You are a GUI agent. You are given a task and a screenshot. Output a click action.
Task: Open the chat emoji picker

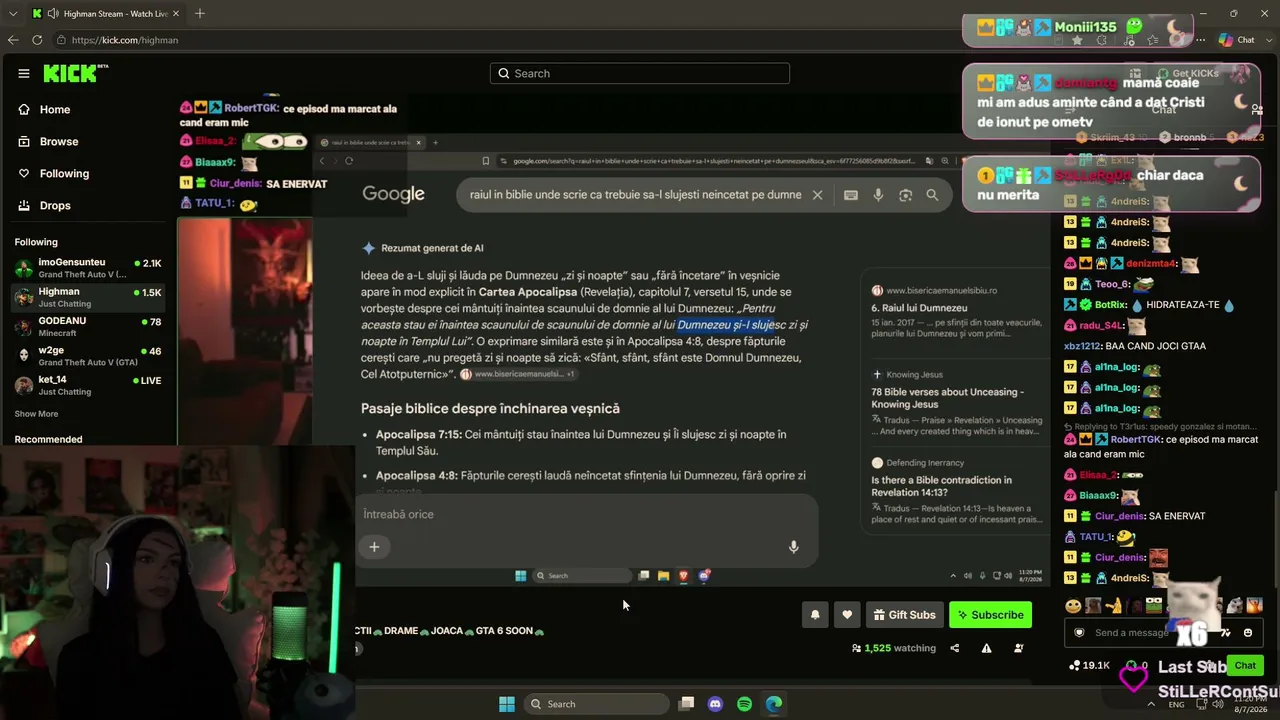[x=1248, y=632]
